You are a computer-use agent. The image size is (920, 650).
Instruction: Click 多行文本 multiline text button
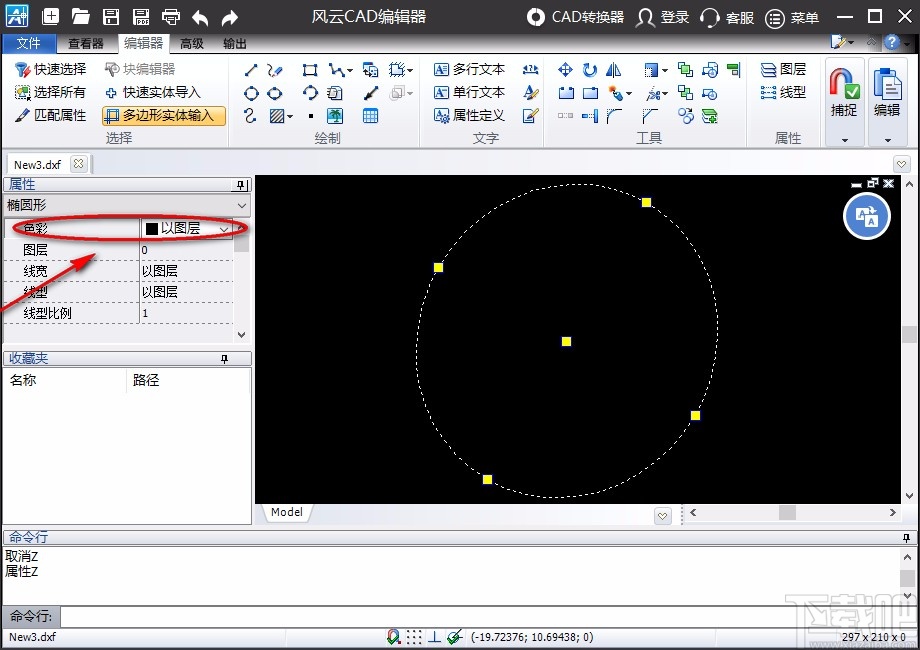pyautogui.click(x=469, y=69)
